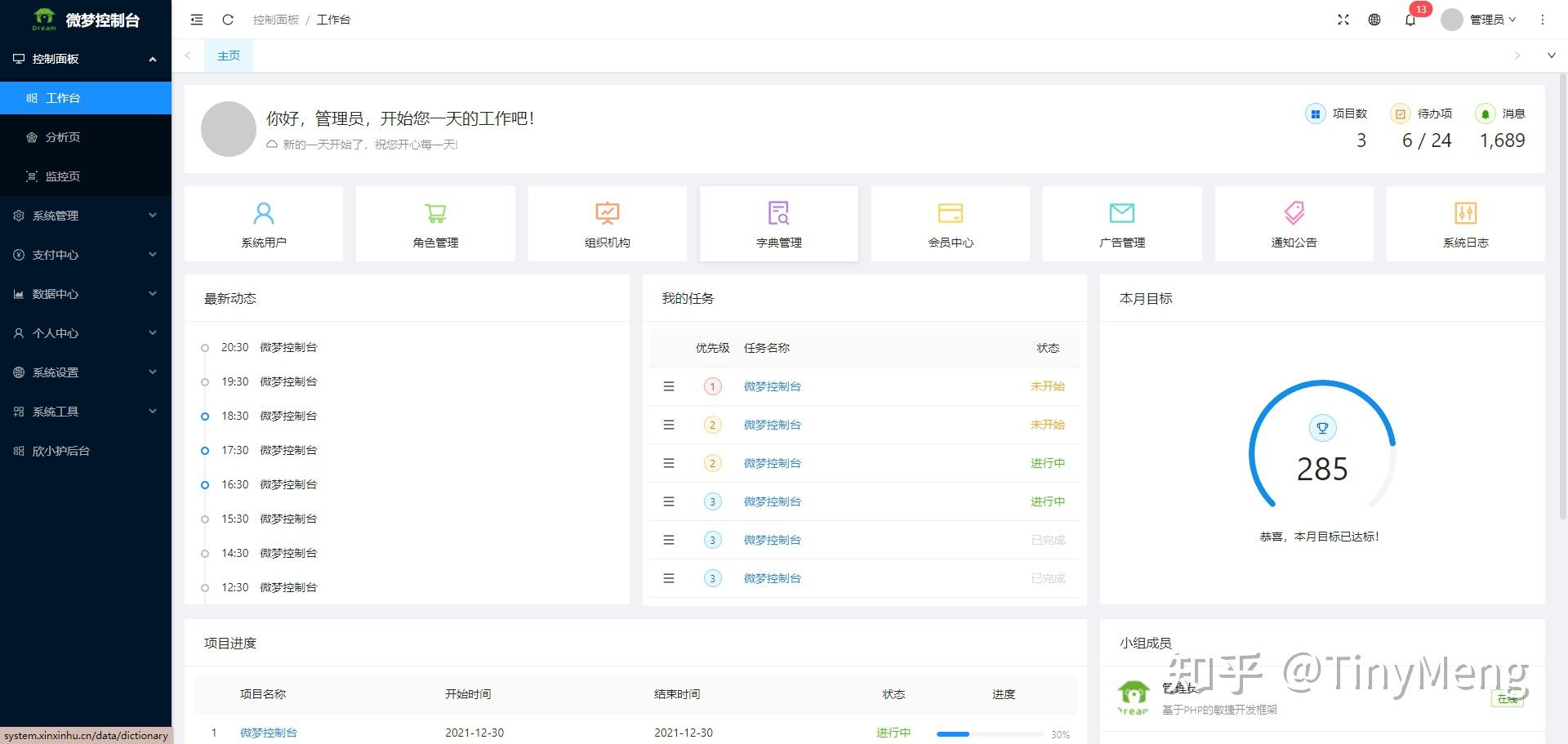This screenshot has width=1568, height=744.
Task: Click the green Dream avatar in 小组成员
Action: click(x=1133, y=697)
